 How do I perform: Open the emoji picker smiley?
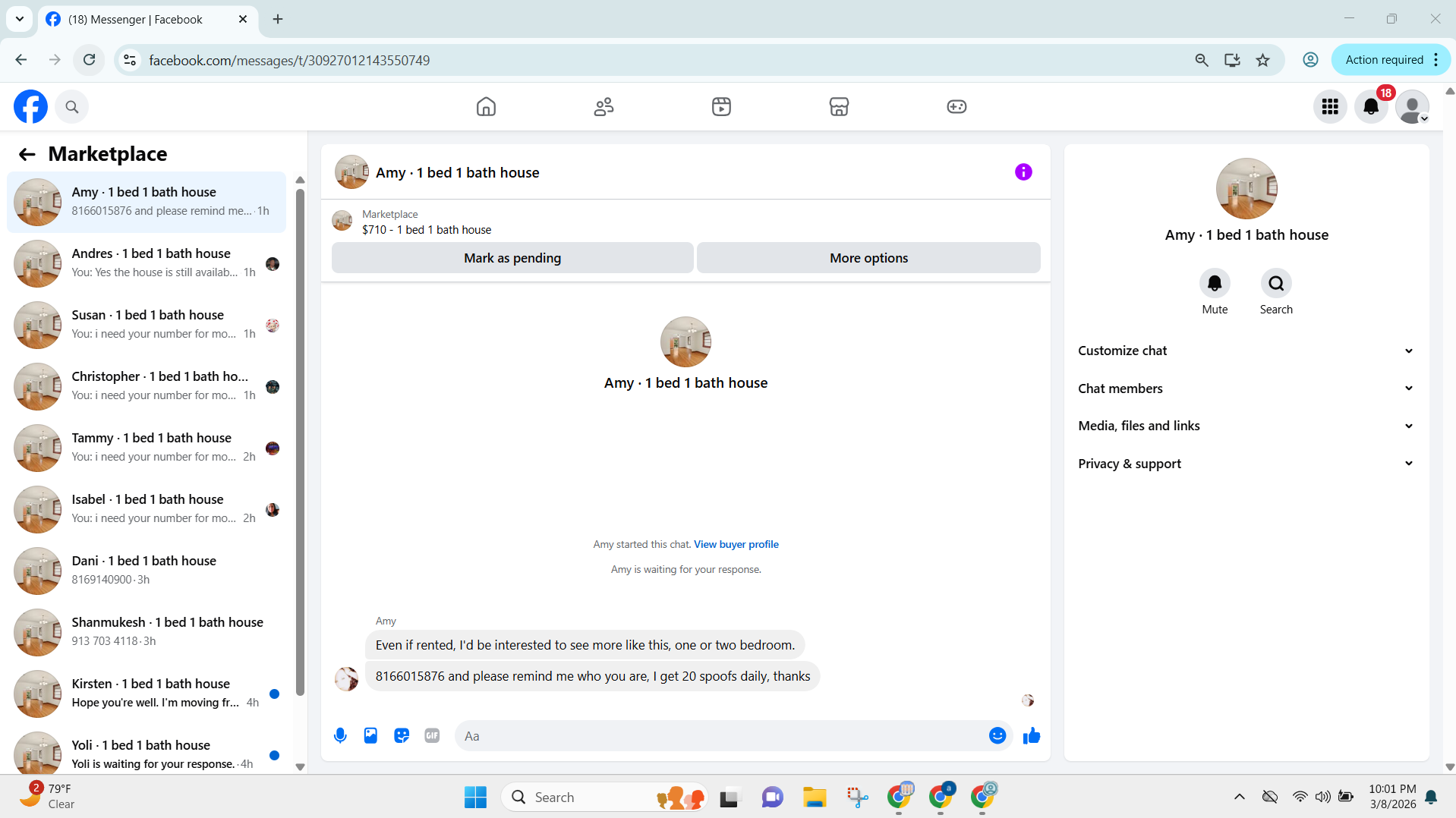pos(997,735)
